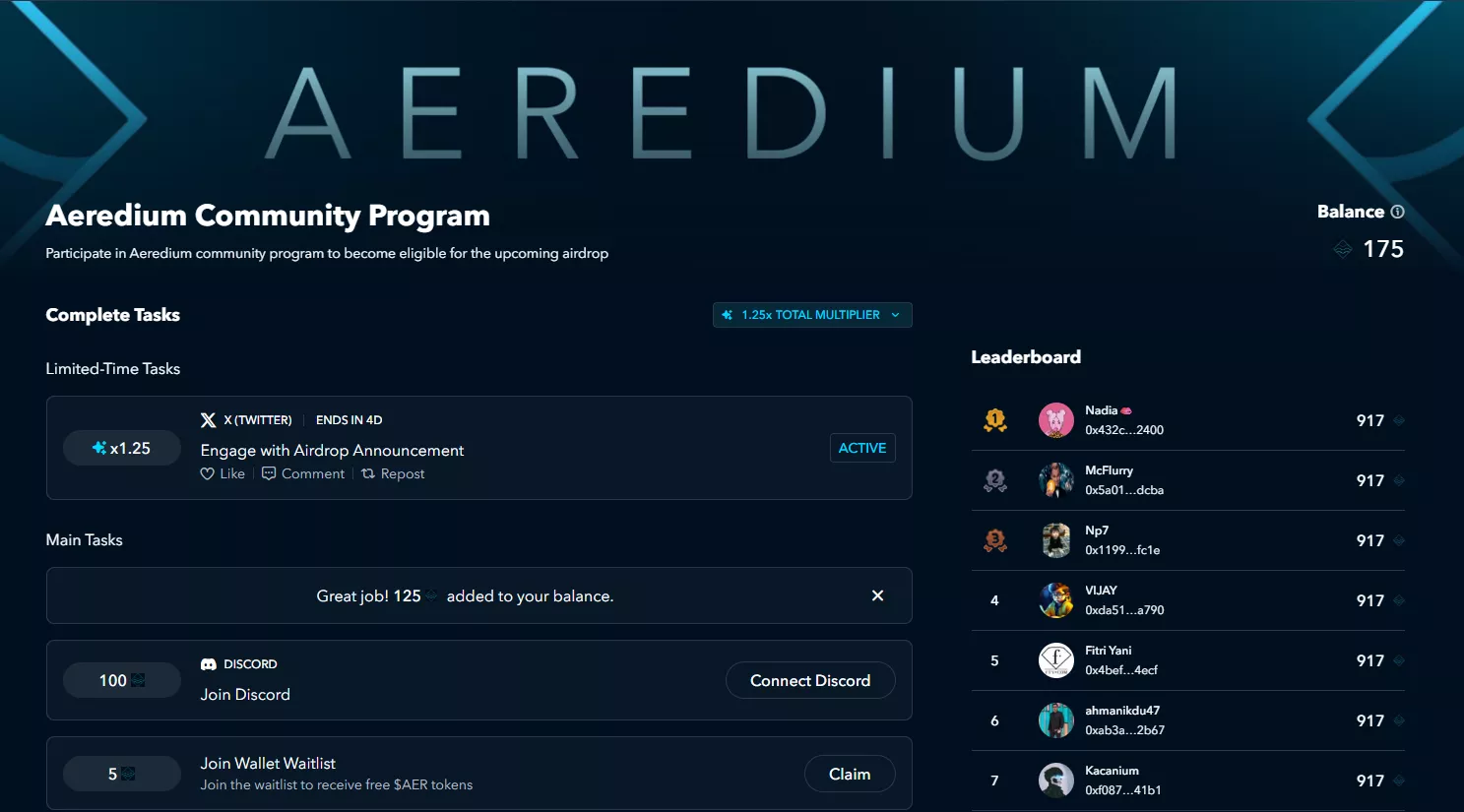The width and height of the screenshot is (1464, 812).
Task: Click the silver medal icon beside McFlurry
Action: (994, 480)
